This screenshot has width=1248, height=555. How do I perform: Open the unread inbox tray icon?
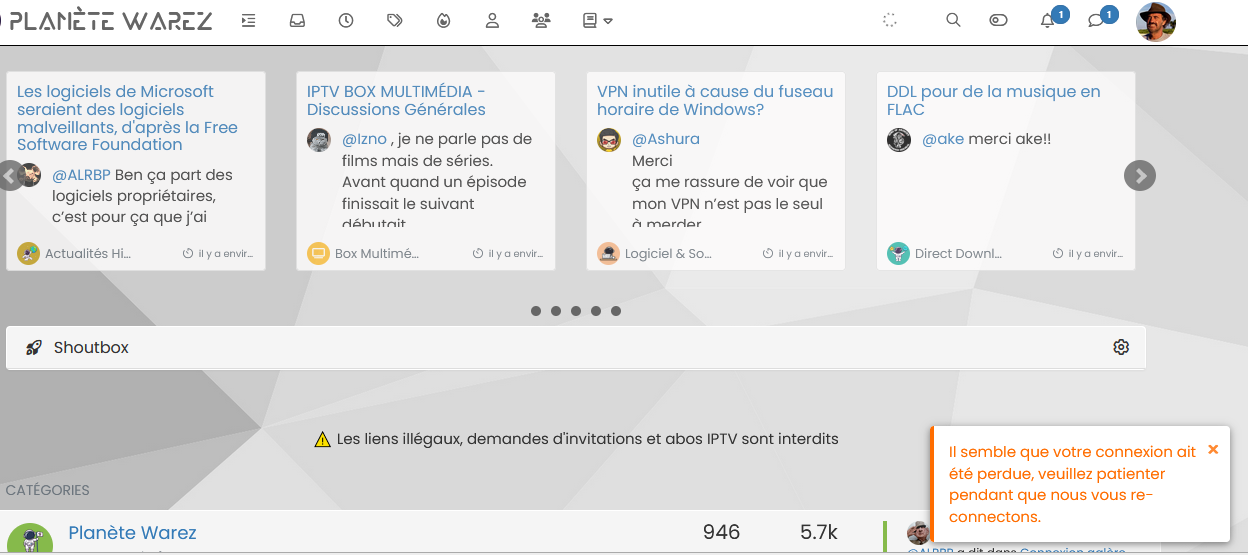[297, 20]
